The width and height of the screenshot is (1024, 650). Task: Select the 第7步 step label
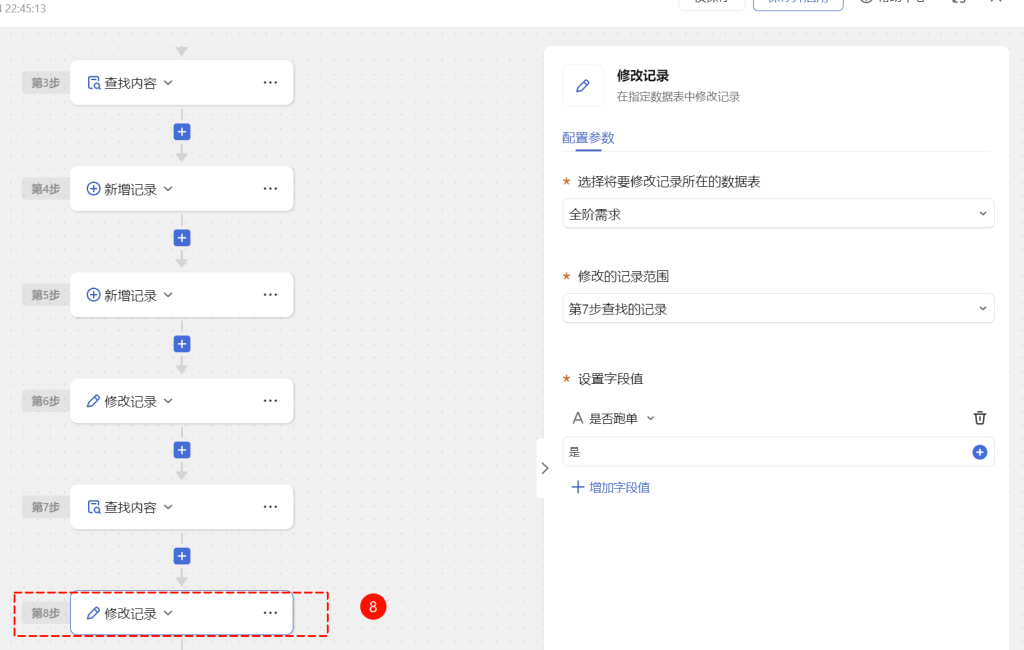46,507
